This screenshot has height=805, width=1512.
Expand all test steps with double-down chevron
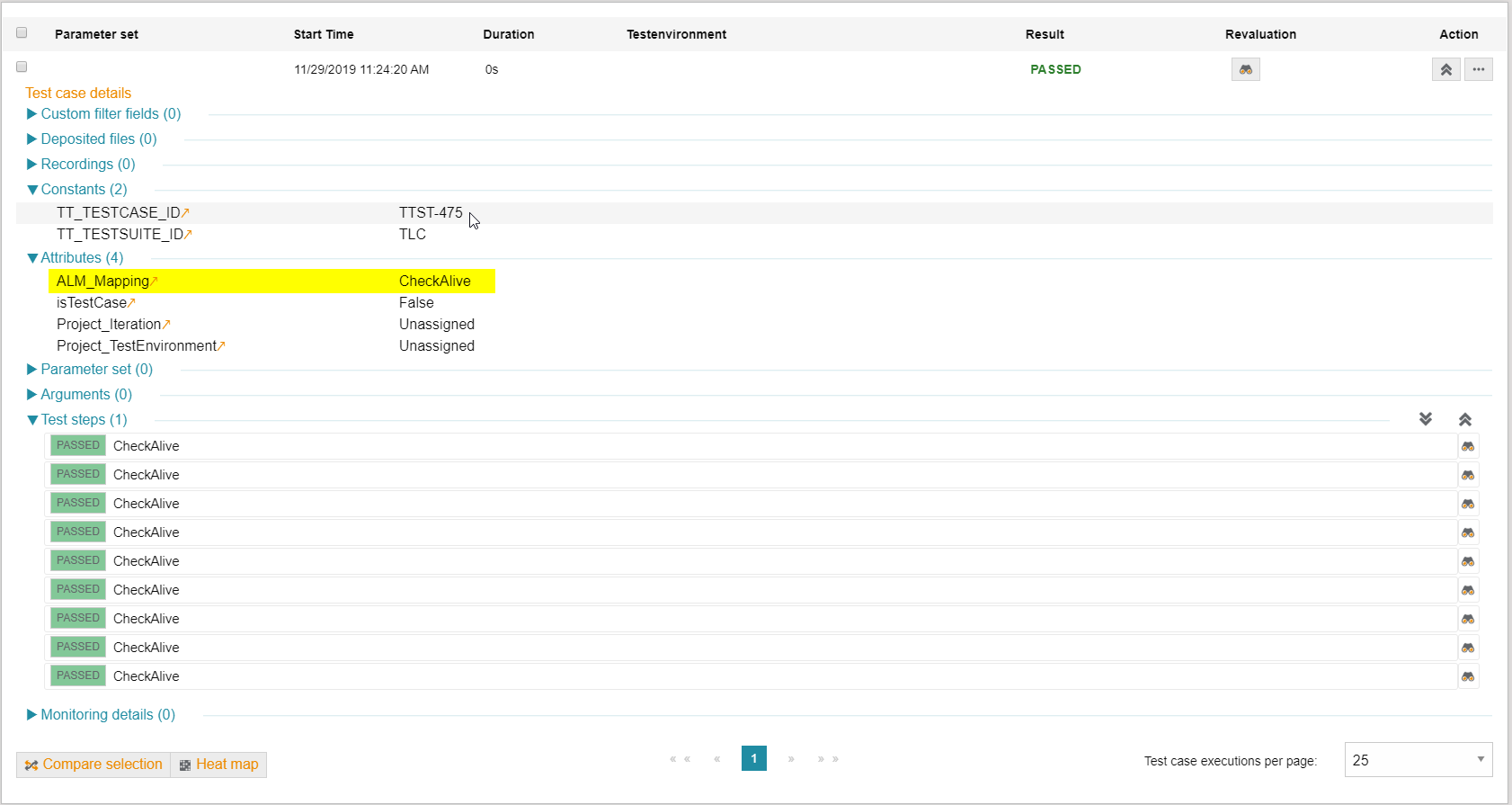click(x=1425, y=419)
